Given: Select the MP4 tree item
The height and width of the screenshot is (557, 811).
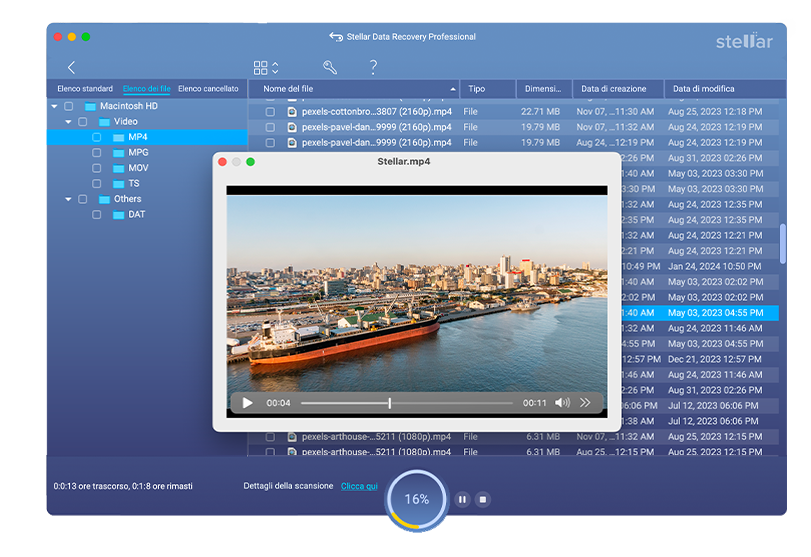Looking at the screenshot, I should pyautogui.click(x=147, y=137).
